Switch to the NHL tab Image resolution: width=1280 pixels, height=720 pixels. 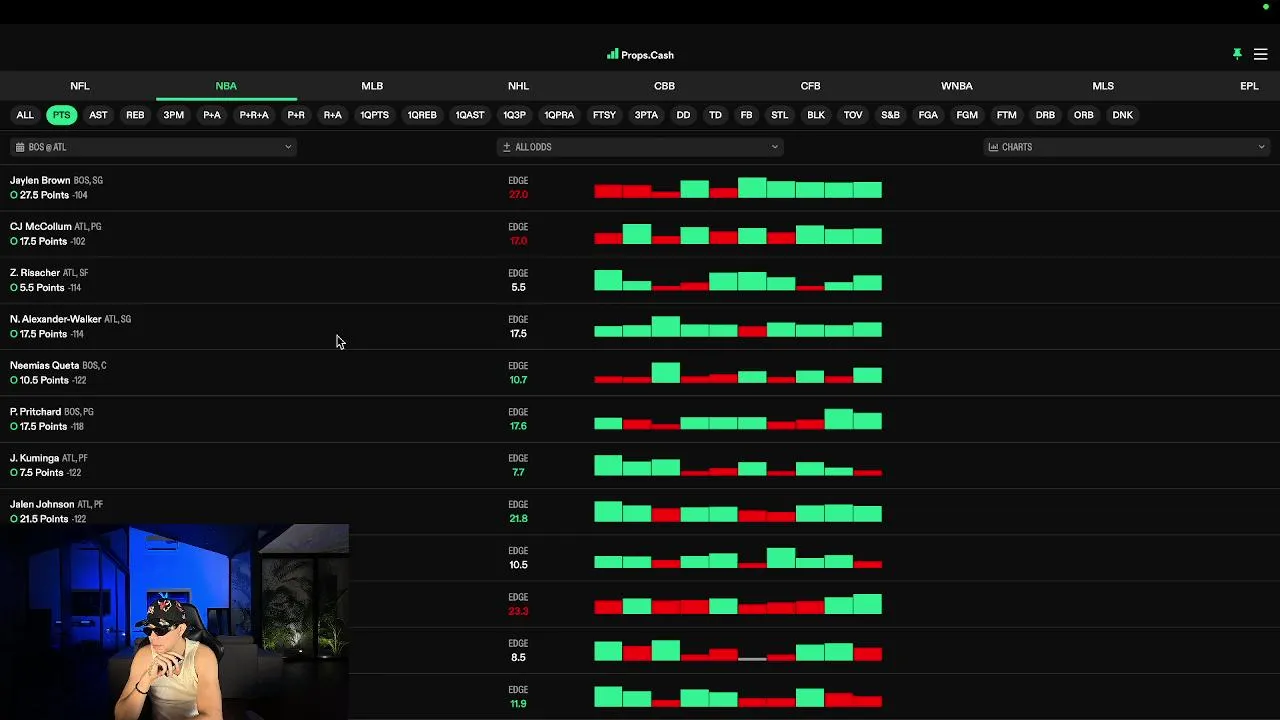click(x=518, y=86)
